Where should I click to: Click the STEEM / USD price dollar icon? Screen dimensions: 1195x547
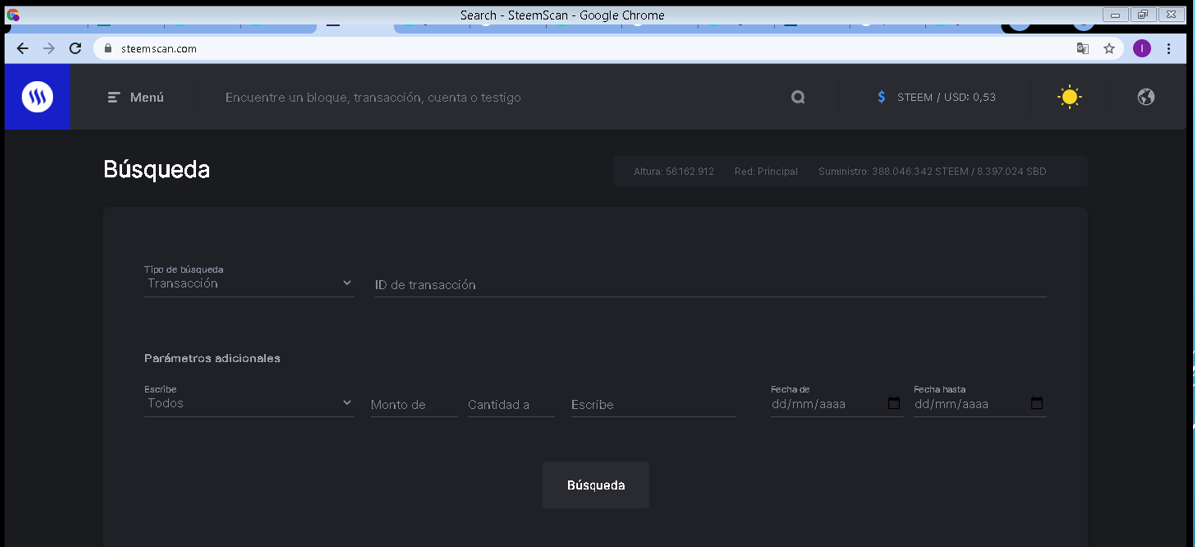(x=881, y=98)
